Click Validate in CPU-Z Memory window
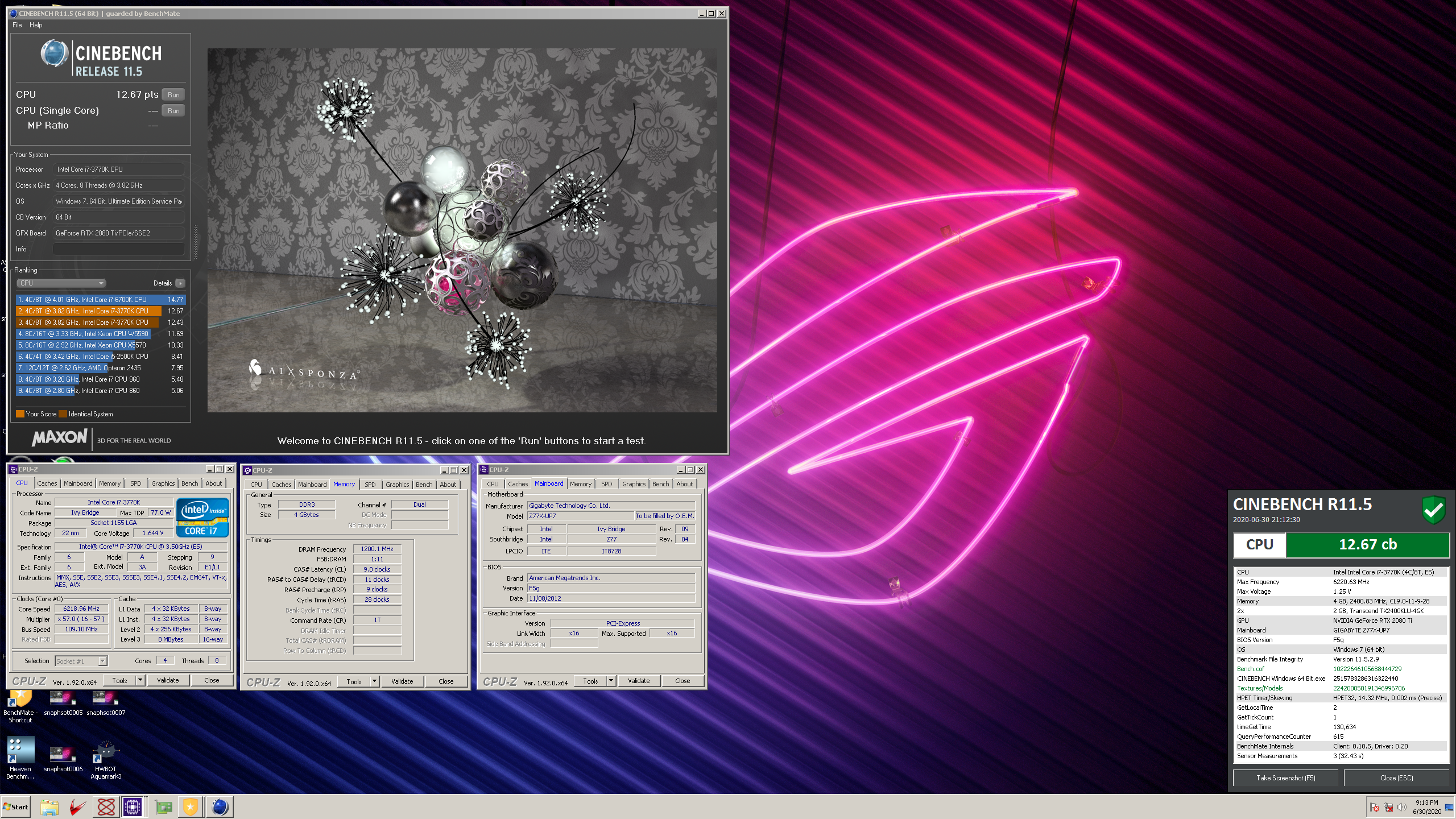This screenshot has height=819, width=1456. (402, 681)
